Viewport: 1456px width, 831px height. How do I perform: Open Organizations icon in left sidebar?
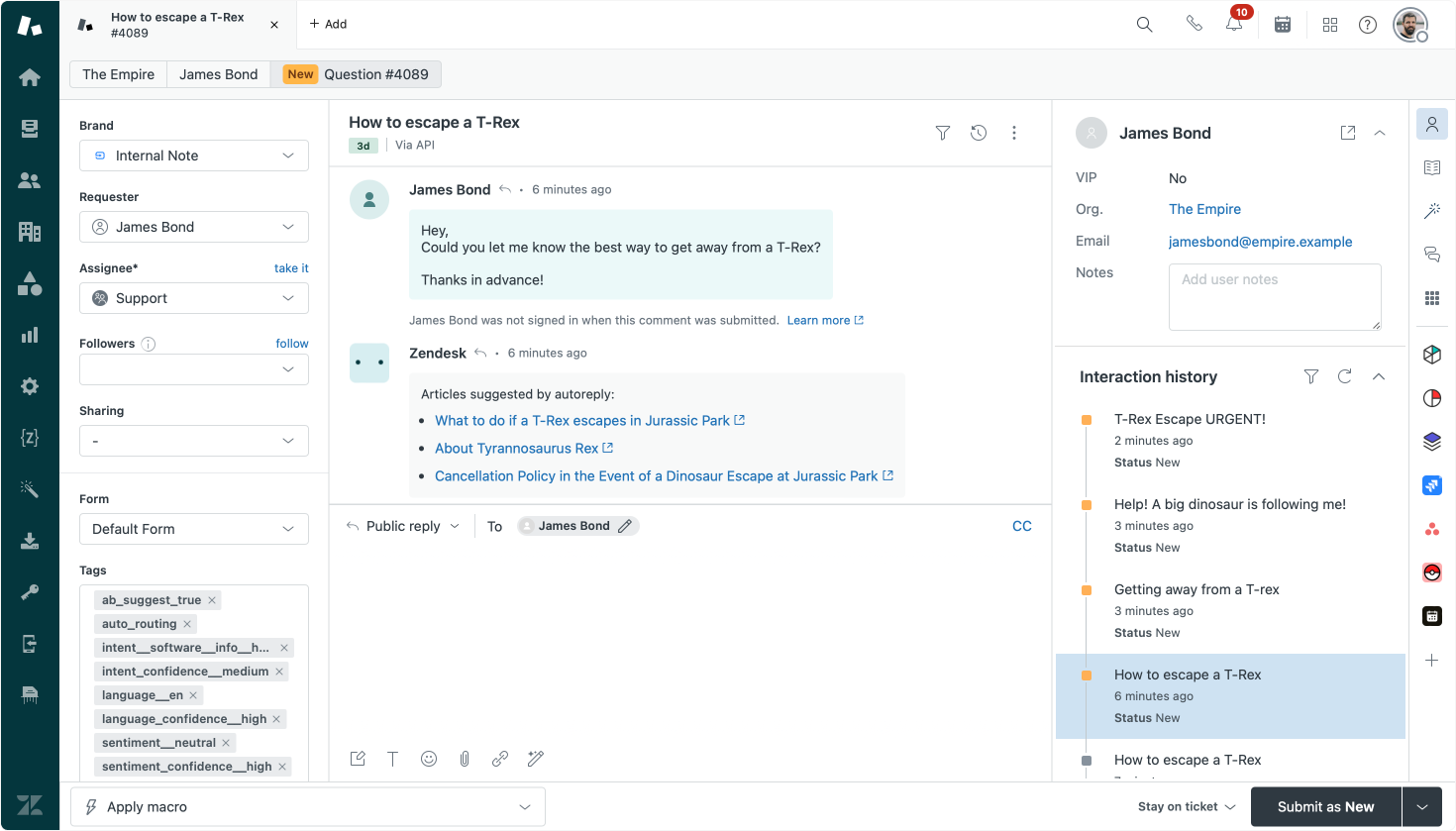30,232
